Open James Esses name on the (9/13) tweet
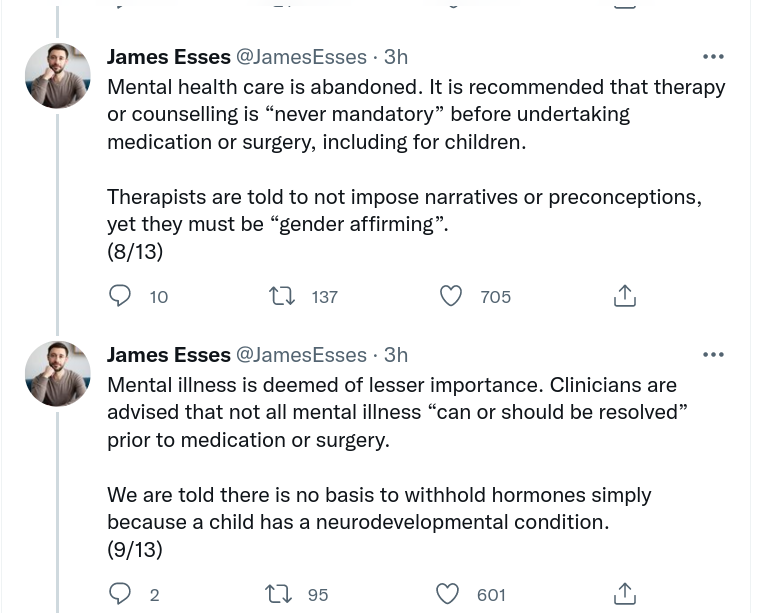Image resolution: width=764 pixels, height=613 pixels. pyautogui.click(x=168, y=355)
